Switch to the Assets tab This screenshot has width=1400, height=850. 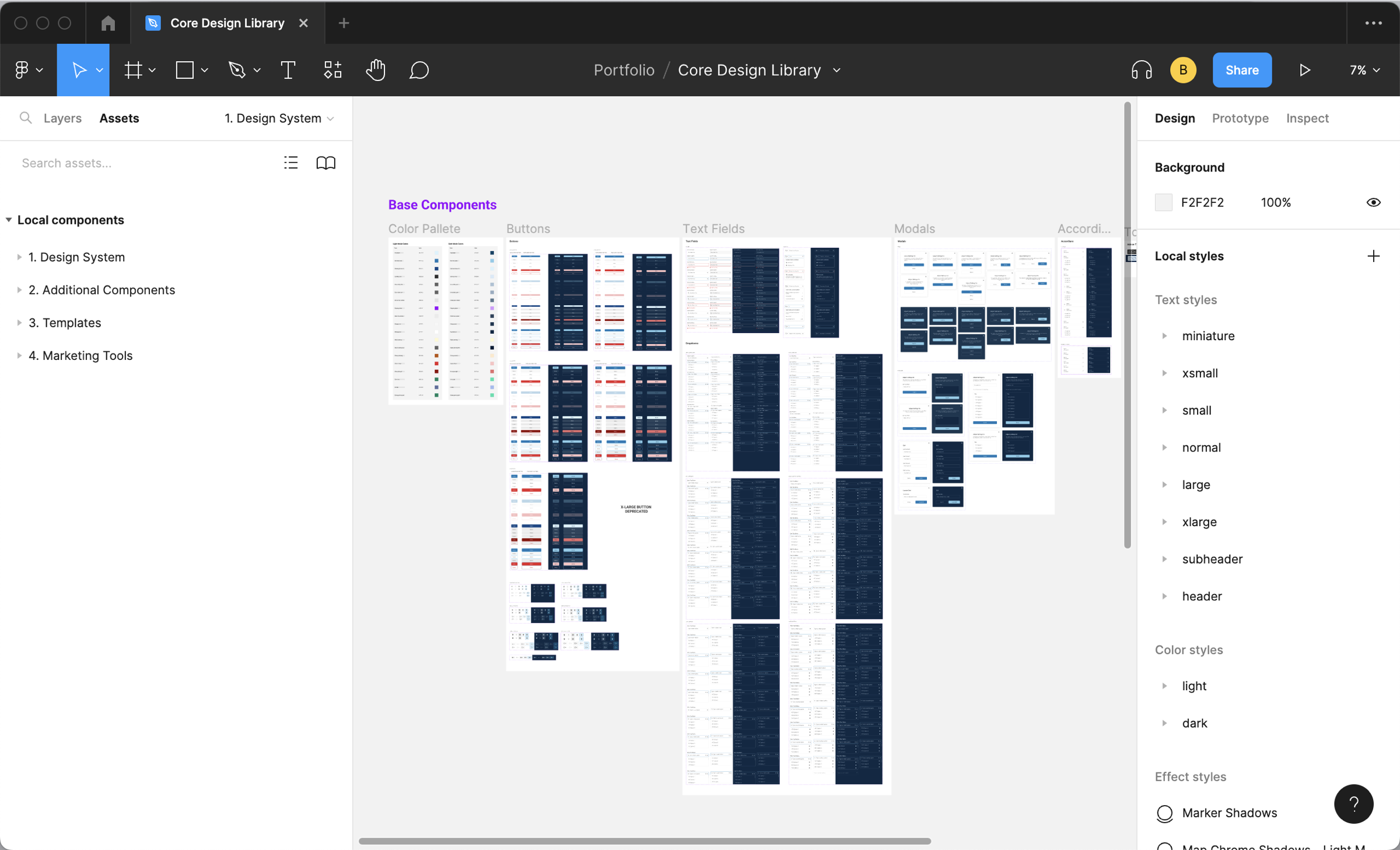pyautogui.click(x=119, y=118)
